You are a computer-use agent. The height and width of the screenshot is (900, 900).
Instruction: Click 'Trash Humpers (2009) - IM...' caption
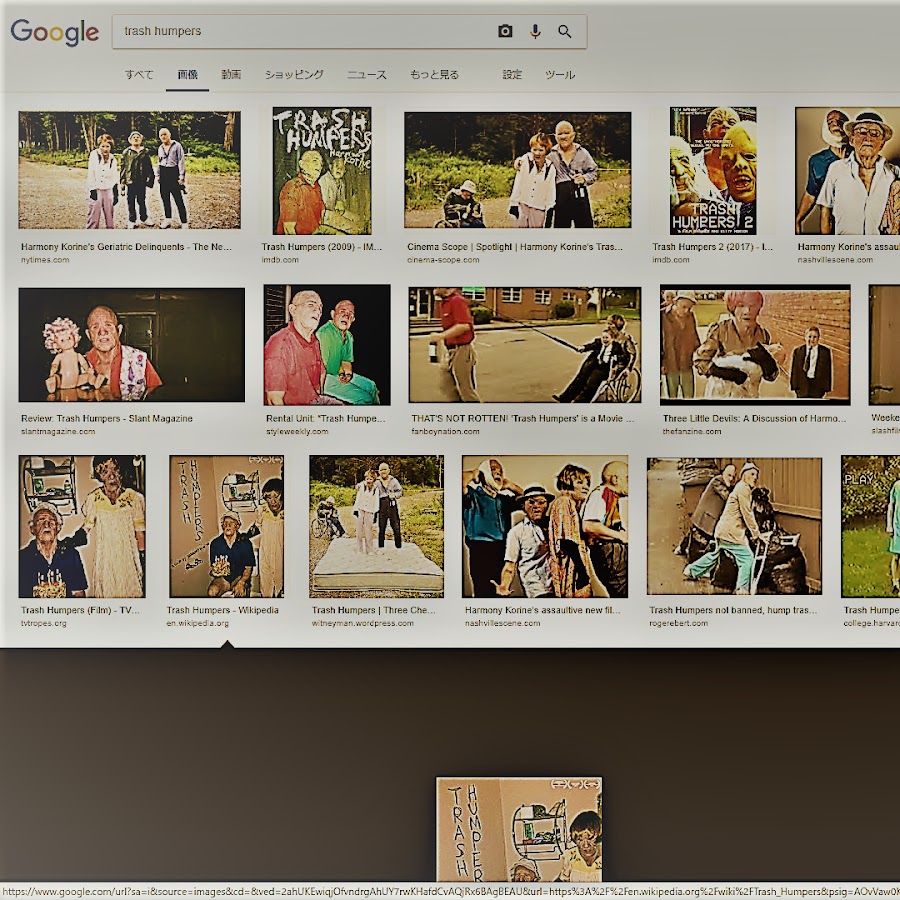[x=321, y=247]
